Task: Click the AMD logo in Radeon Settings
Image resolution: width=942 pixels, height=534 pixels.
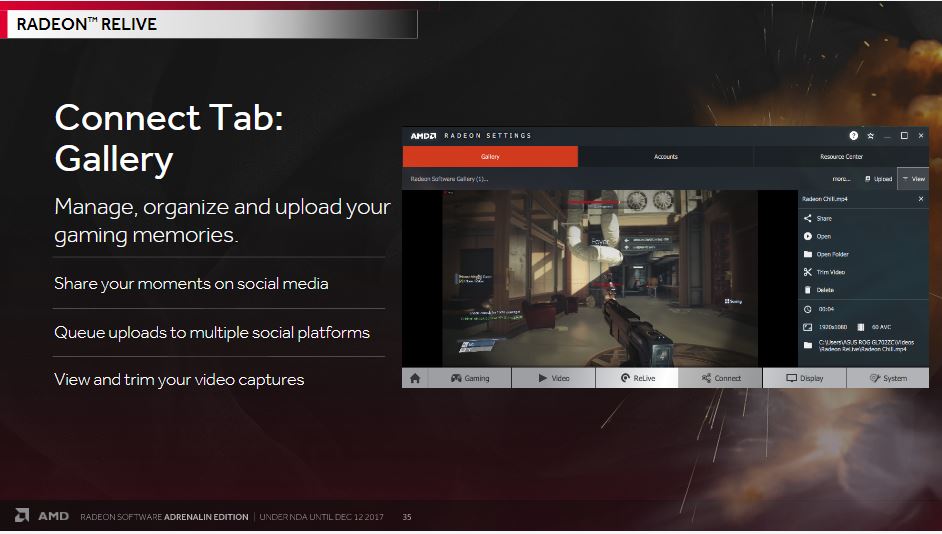Action: tap(423, 136)
